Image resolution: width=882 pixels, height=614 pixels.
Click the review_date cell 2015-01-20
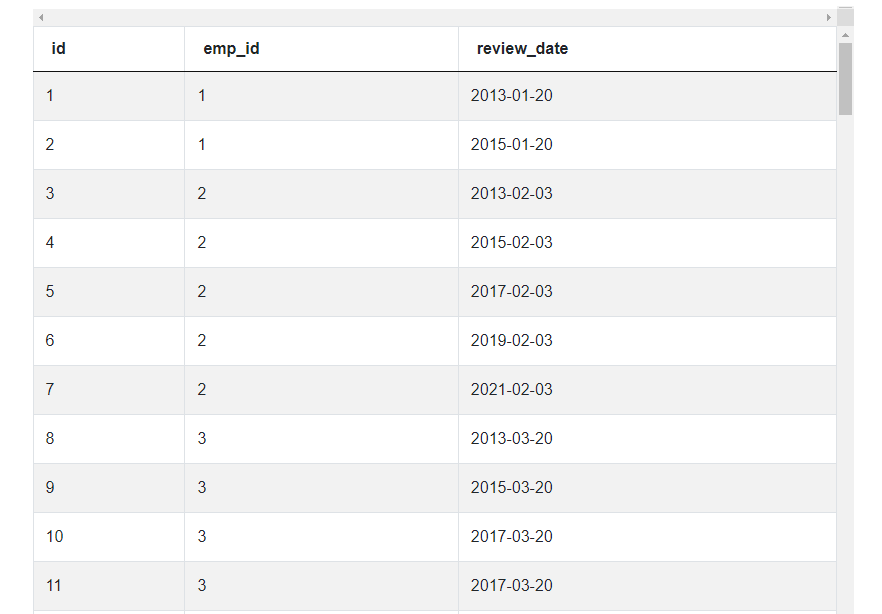coord(647,145)
